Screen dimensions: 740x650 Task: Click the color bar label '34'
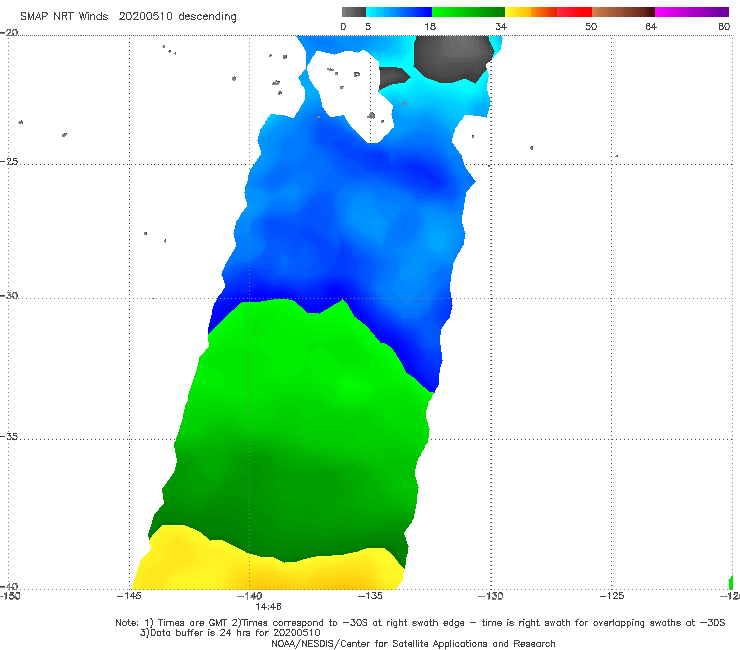[501, 27]
